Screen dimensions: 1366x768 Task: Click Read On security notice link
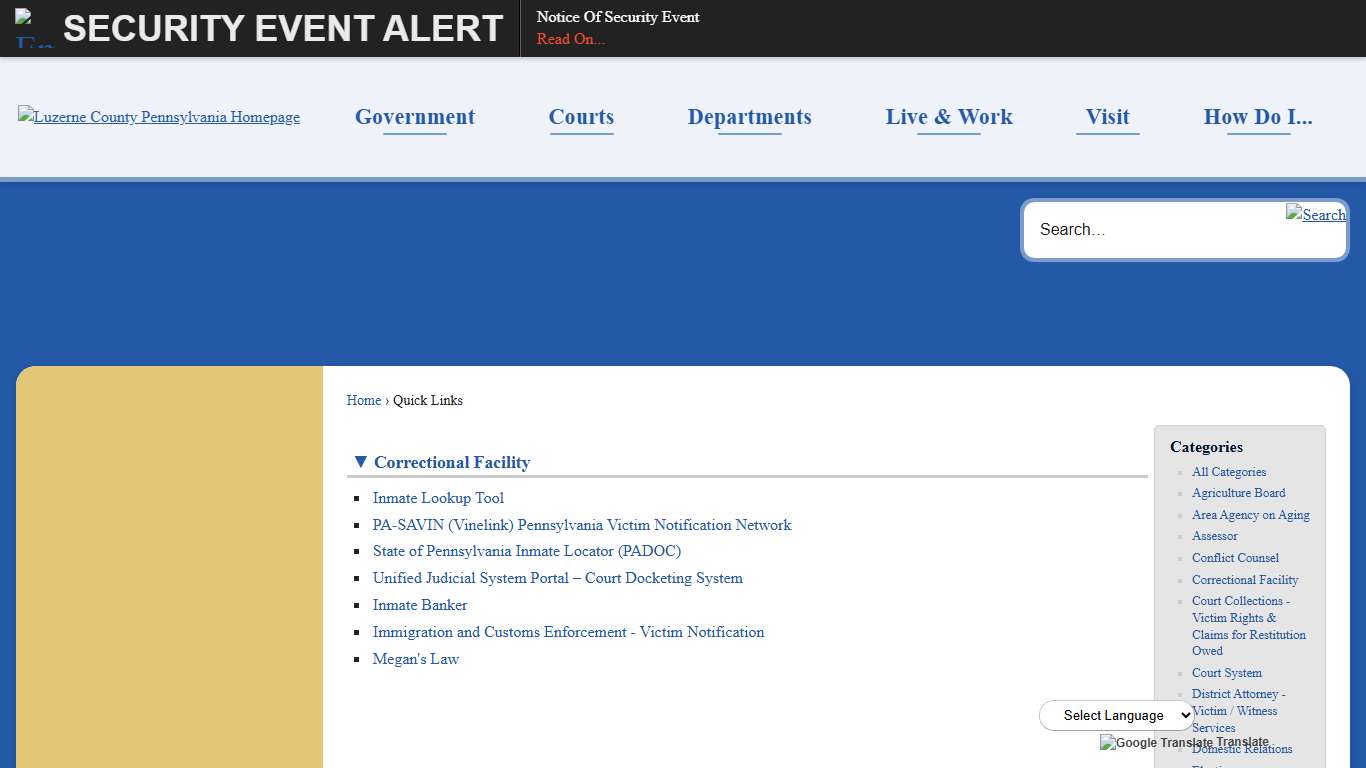coord(570,39)
